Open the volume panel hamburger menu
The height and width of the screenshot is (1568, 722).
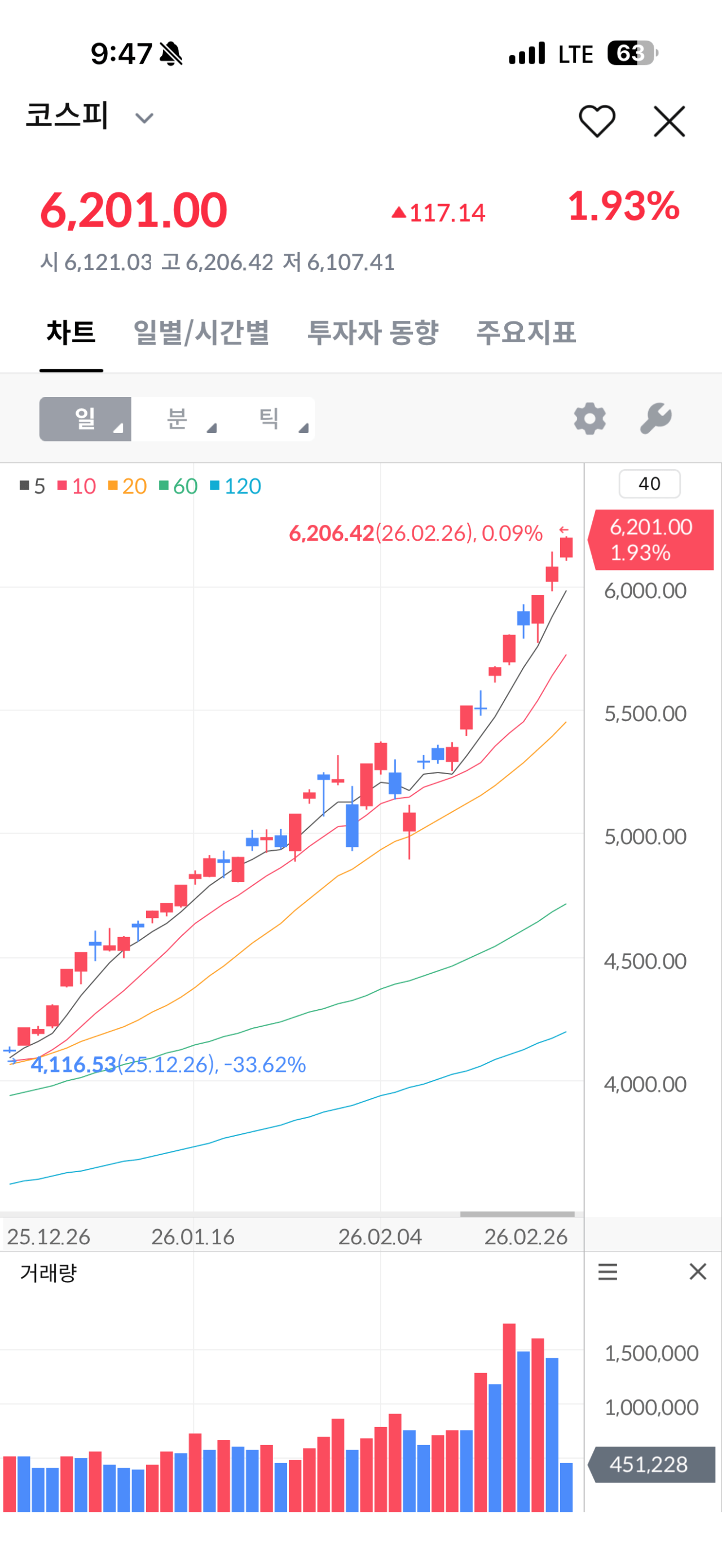click(607, 1271)
